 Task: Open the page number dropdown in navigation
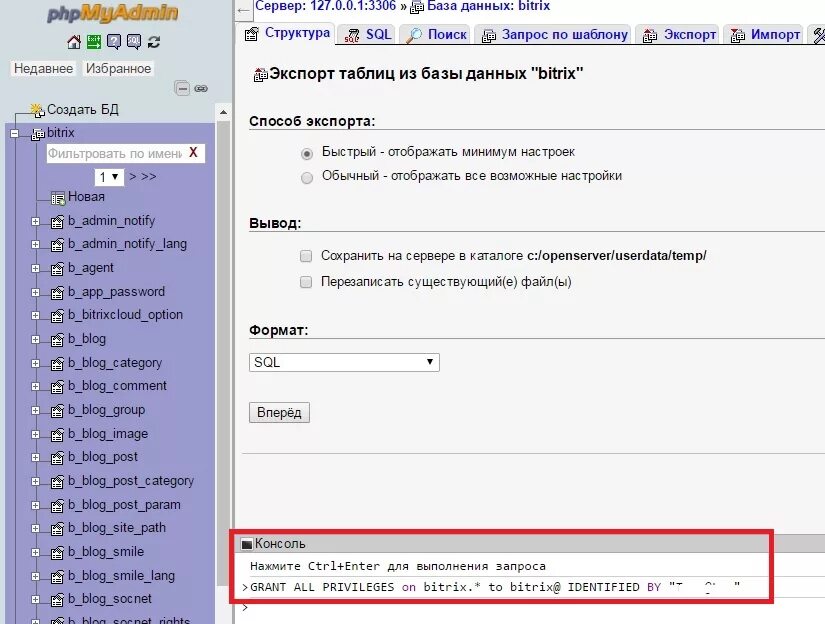[x=109, y=177]
